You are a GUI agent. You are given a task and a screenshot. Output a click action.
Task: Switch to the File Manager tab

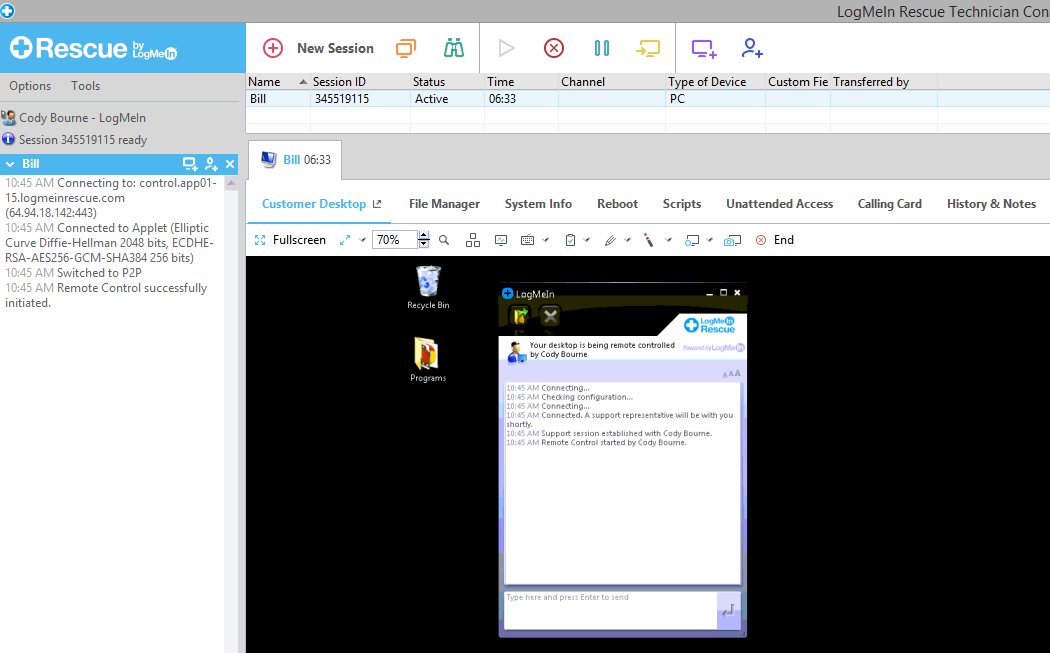coord(444,204)
